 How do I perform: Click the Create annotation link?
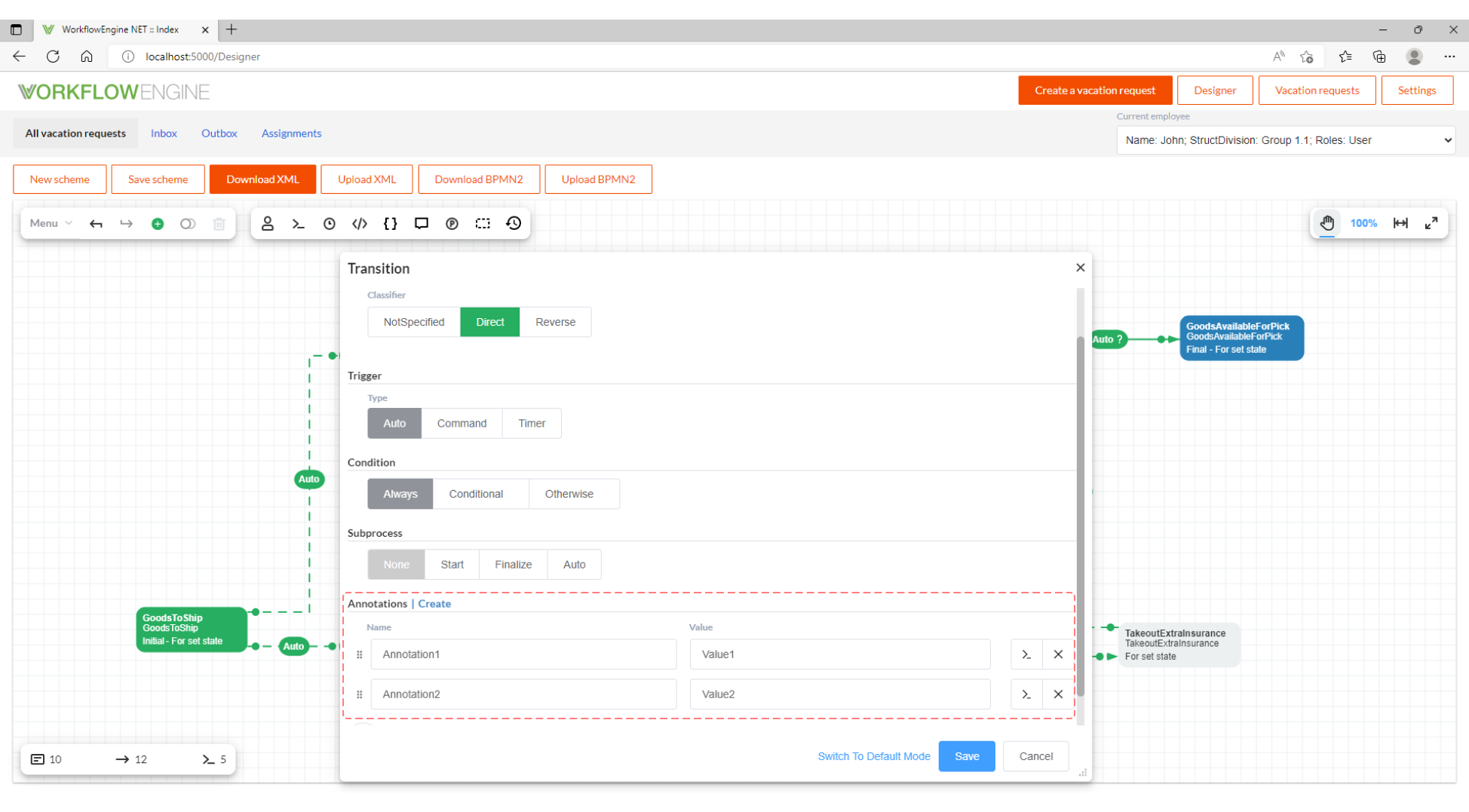point(434,604)
